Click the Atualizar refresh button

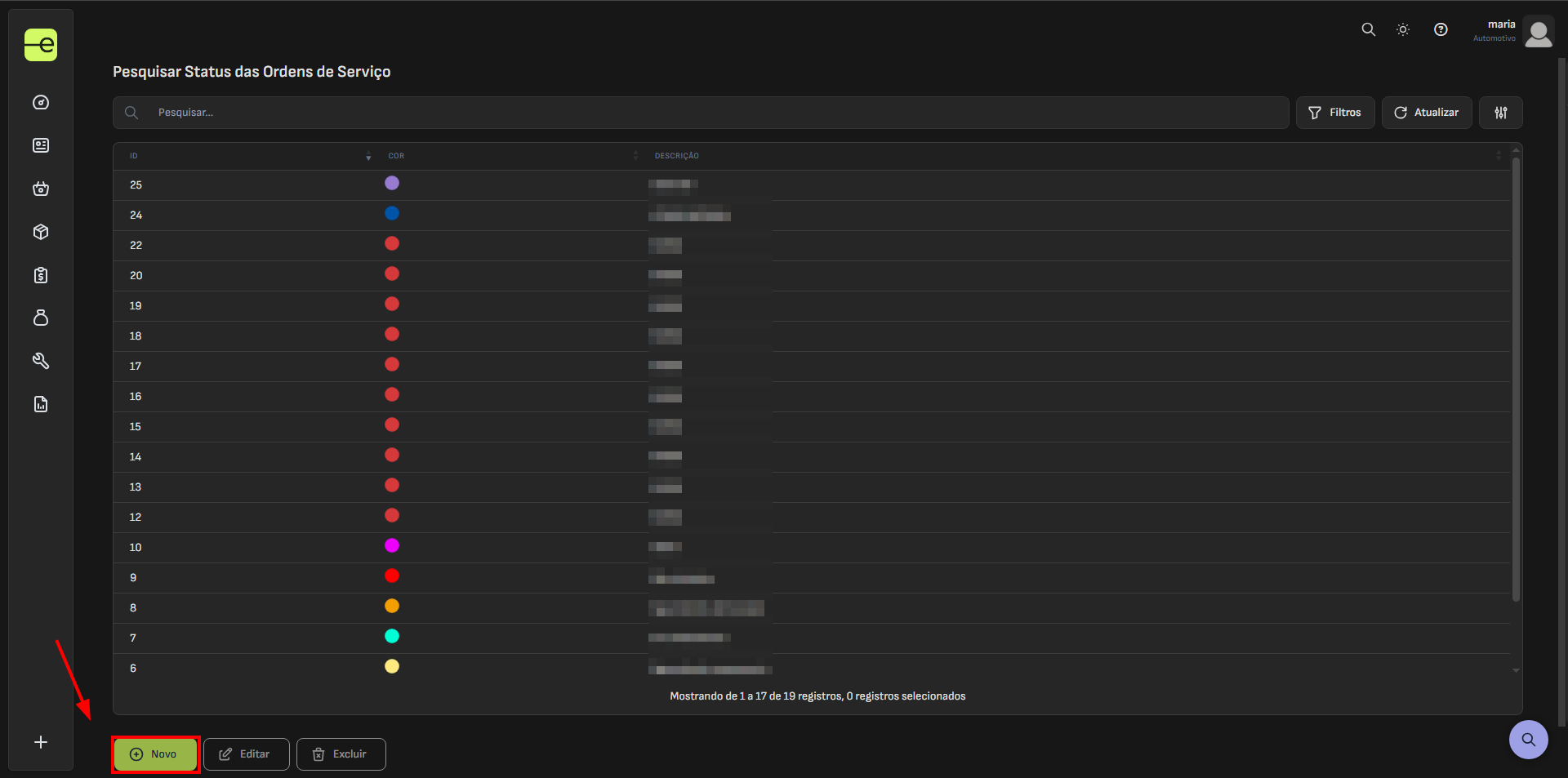tap(1427, 113)
